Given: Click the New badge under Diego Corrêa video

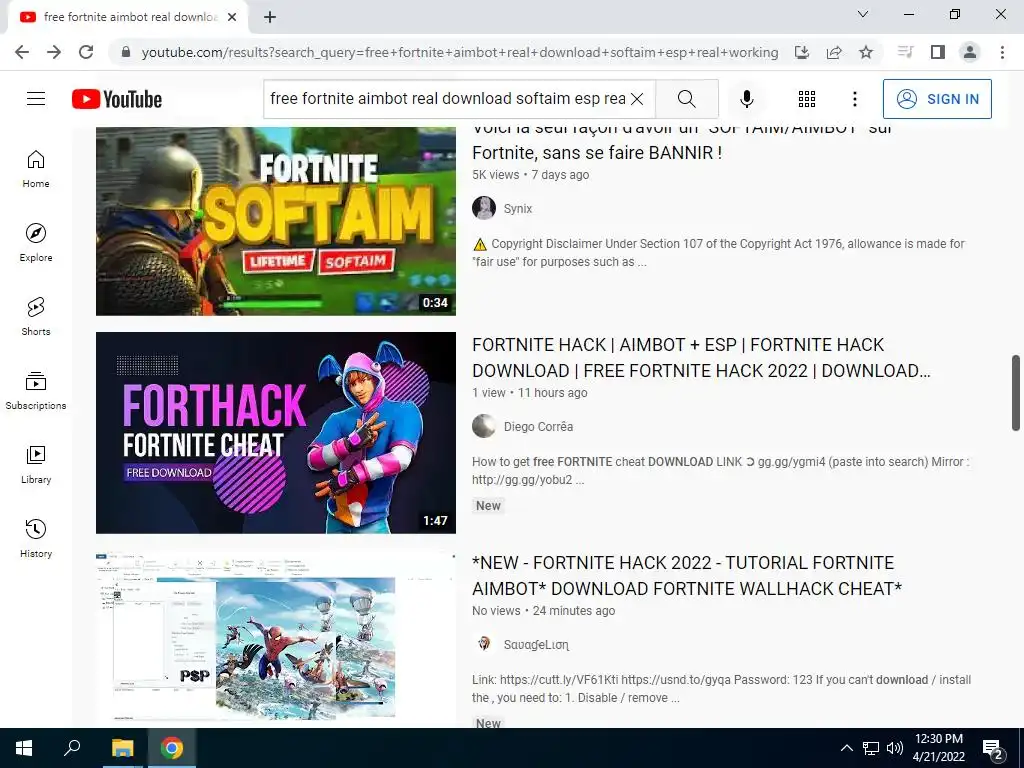Looking at the screenshot, I should 488,505.
